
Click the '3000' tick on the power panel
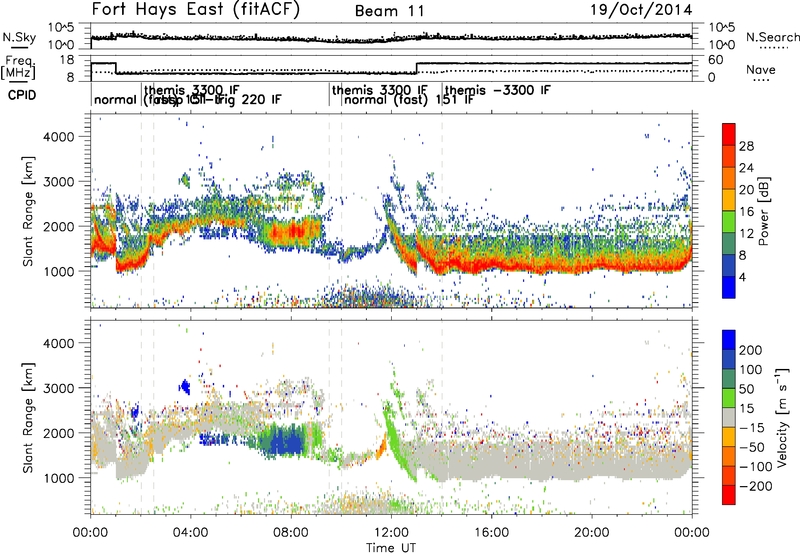pos(58,182)
